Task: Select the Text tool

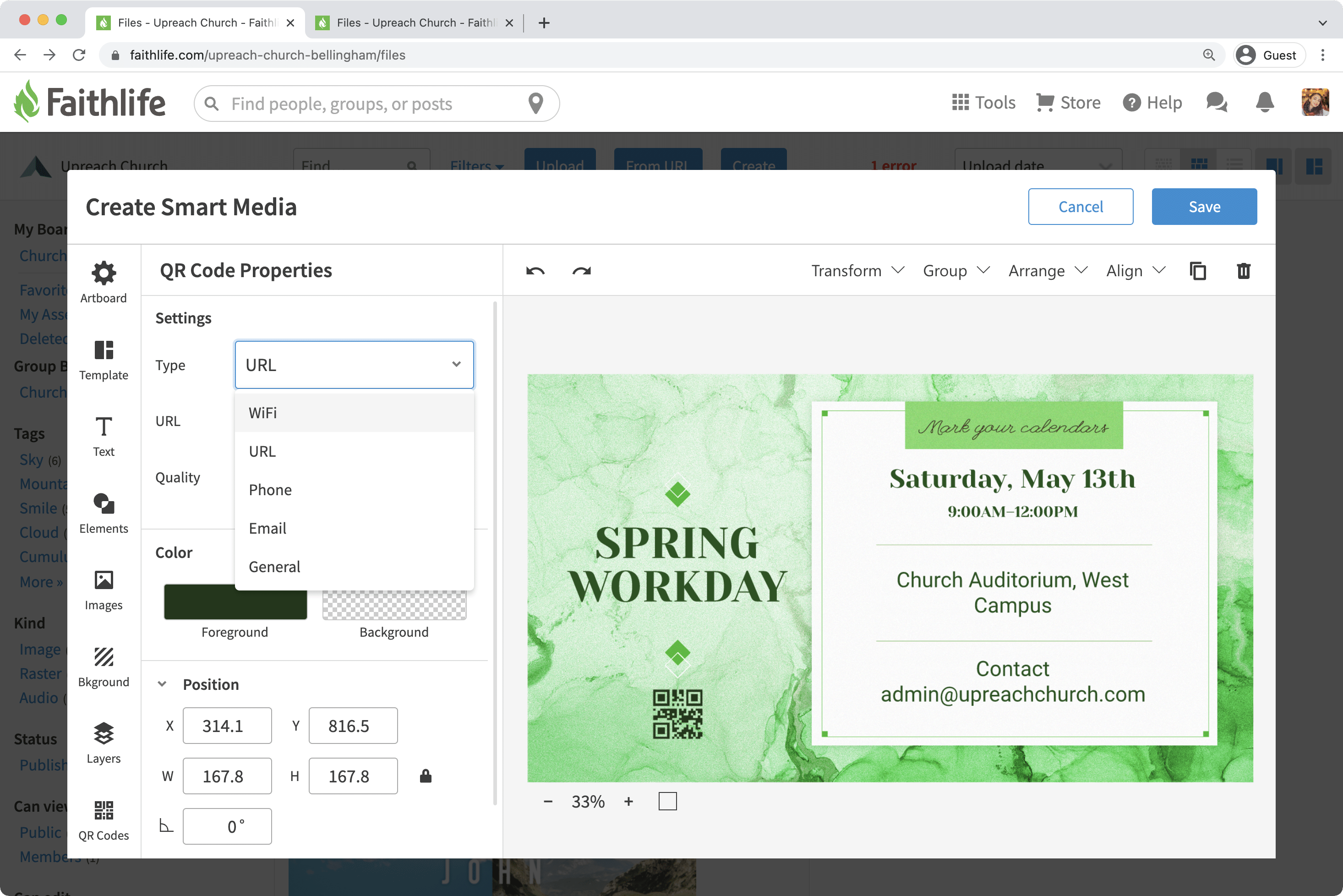Action: 104,437
